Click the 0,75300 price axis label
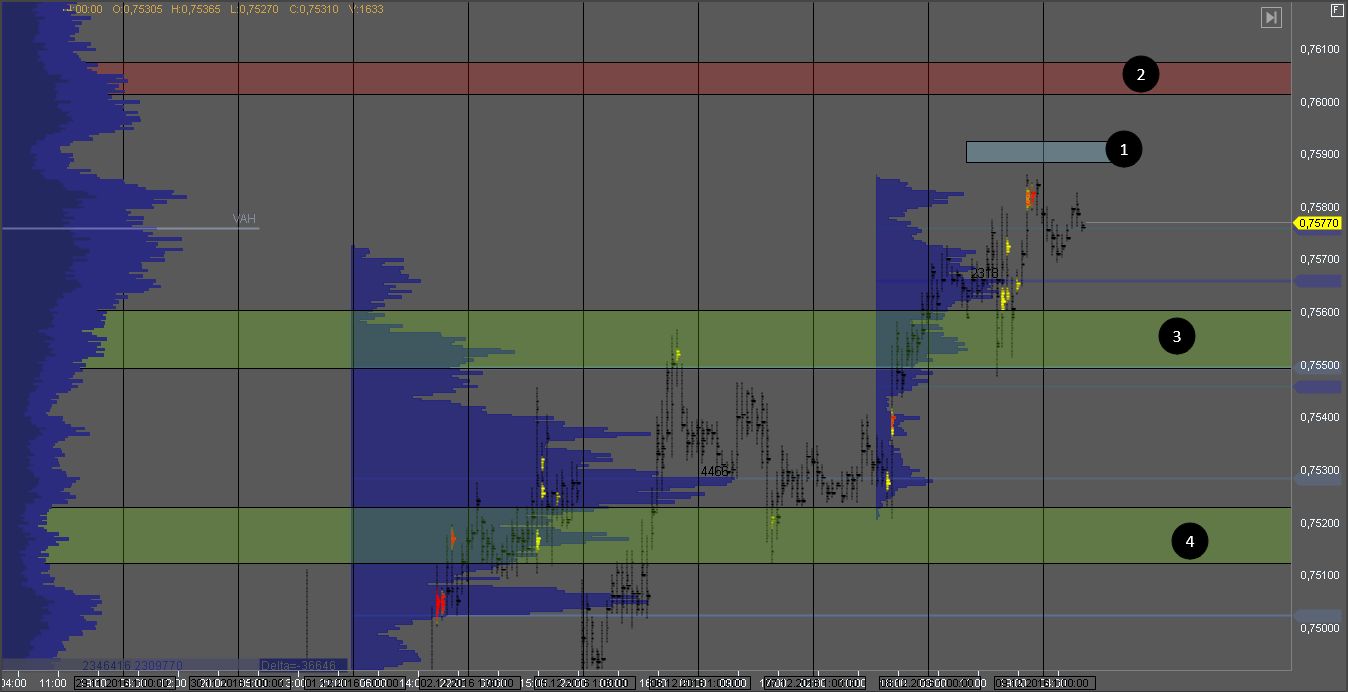 point(1319,470)
